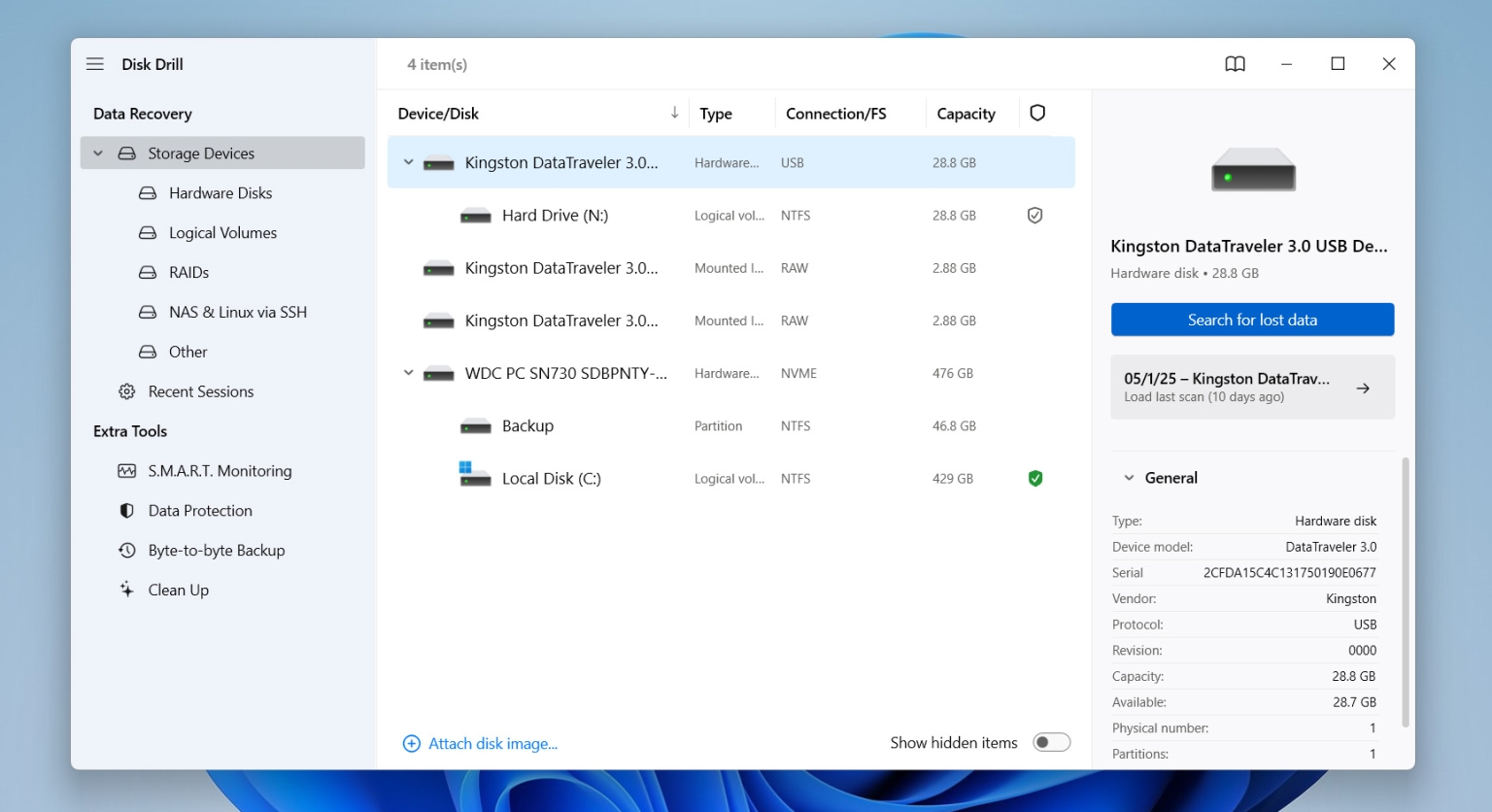Select NAS & Linux via SSH

click(x=227, y=312)
